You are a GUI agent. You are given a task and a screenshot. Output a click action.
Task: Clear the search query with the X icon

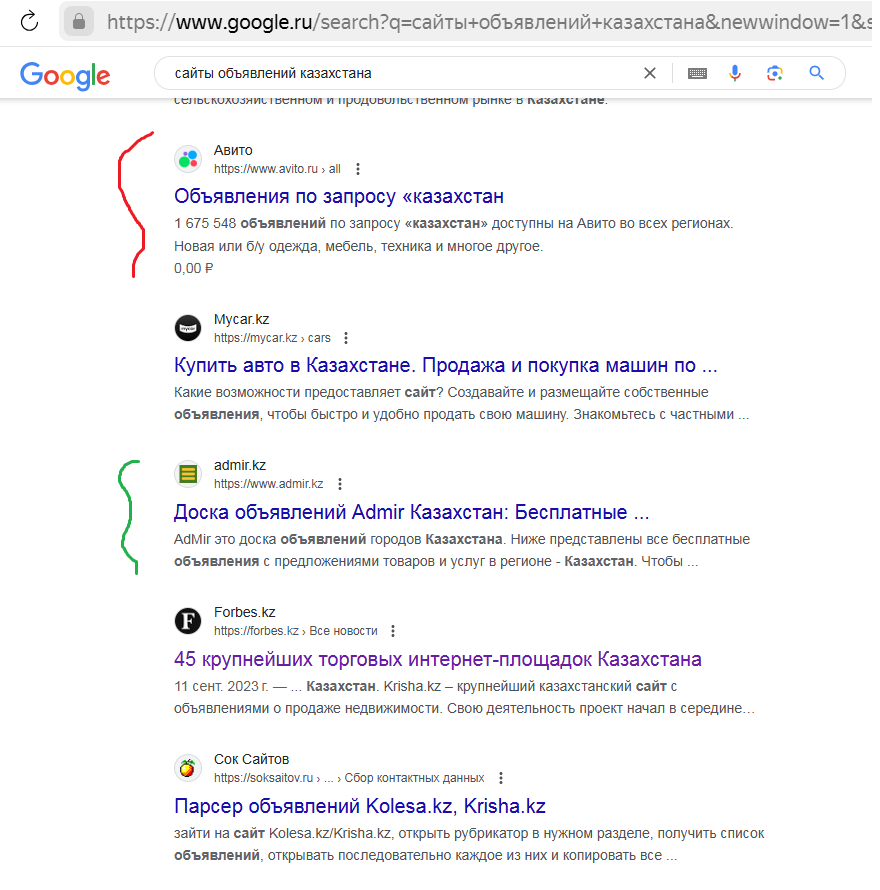pos(650,73)
